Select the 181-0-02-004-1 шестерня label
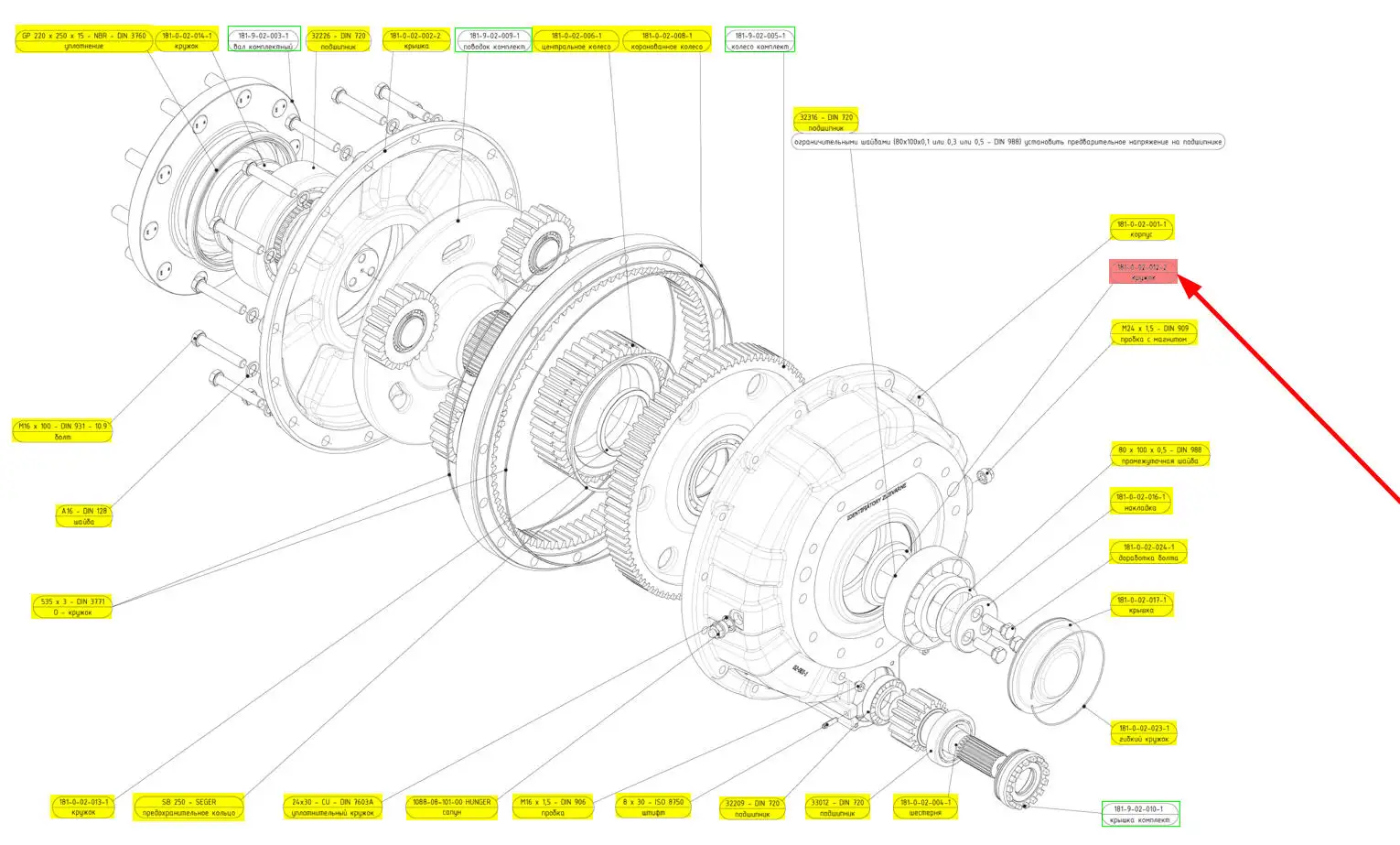The height and width of the screenshot is (845, 1400). pos(925,807)
